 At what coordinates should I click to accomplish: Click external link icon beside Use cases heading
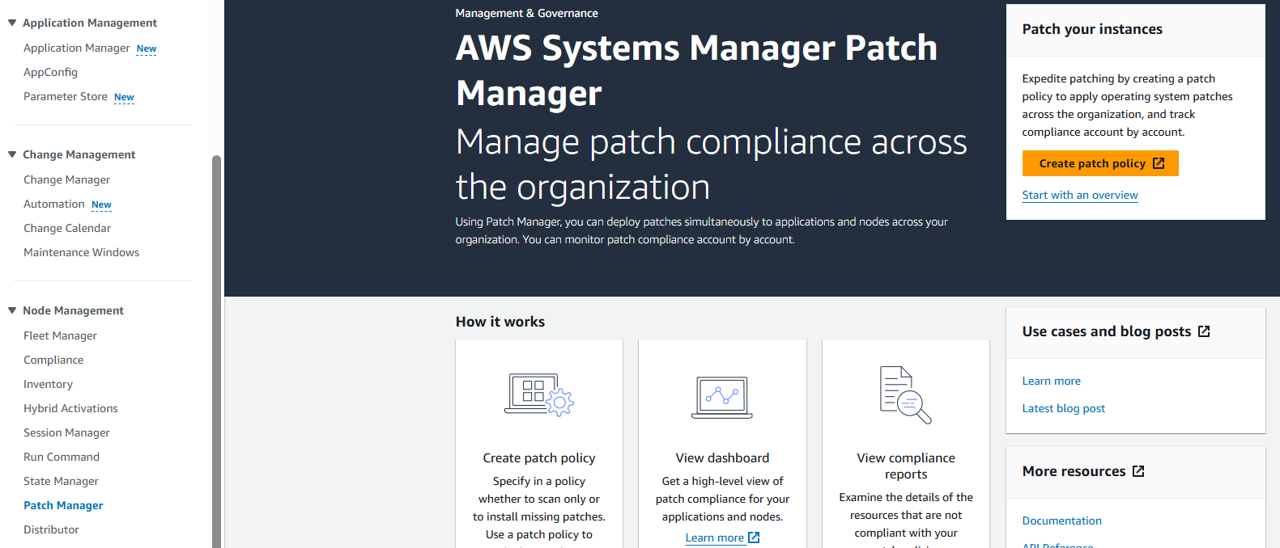point(1204,332)
